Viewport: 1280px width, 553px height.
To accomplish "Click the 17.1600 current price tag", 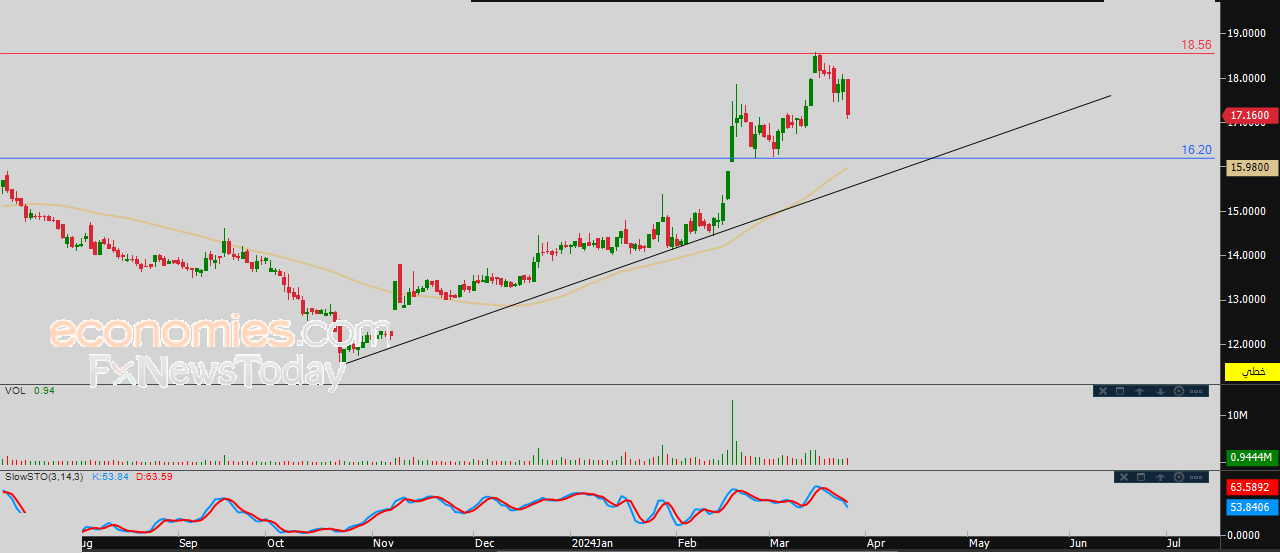I will tap(1248, 115).
